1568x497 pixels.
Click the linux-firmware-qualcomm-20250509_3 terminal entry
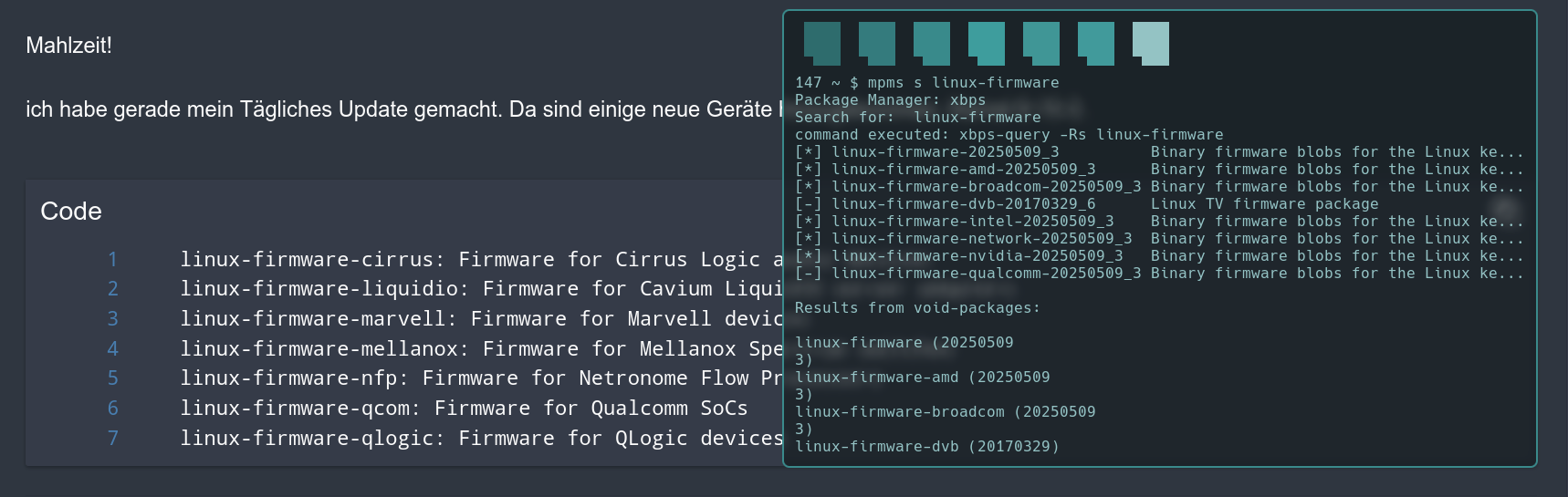coord(986,274)
